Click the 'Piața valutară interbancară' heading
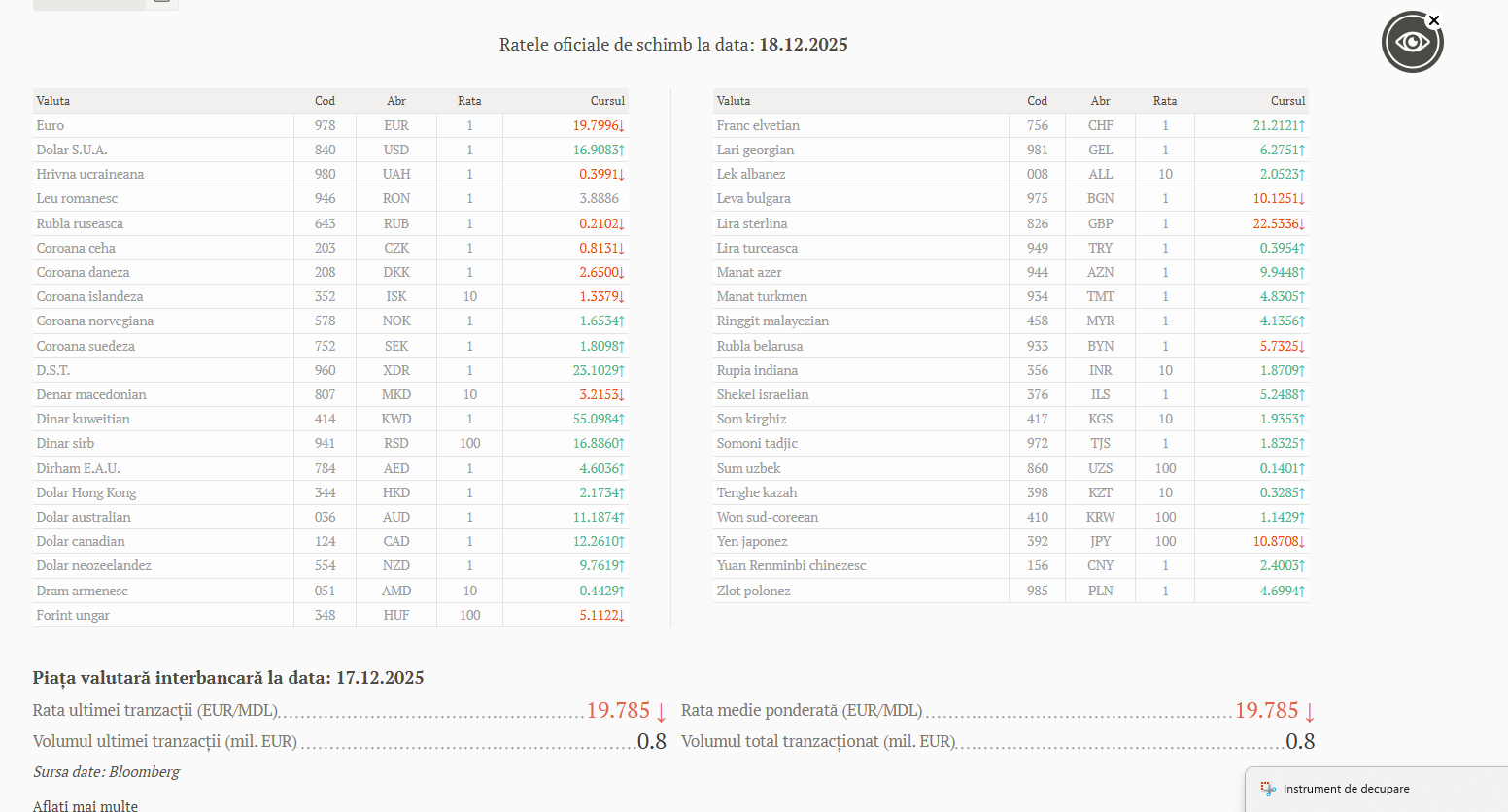This screenshot has height=812, width=1508. 228,678
